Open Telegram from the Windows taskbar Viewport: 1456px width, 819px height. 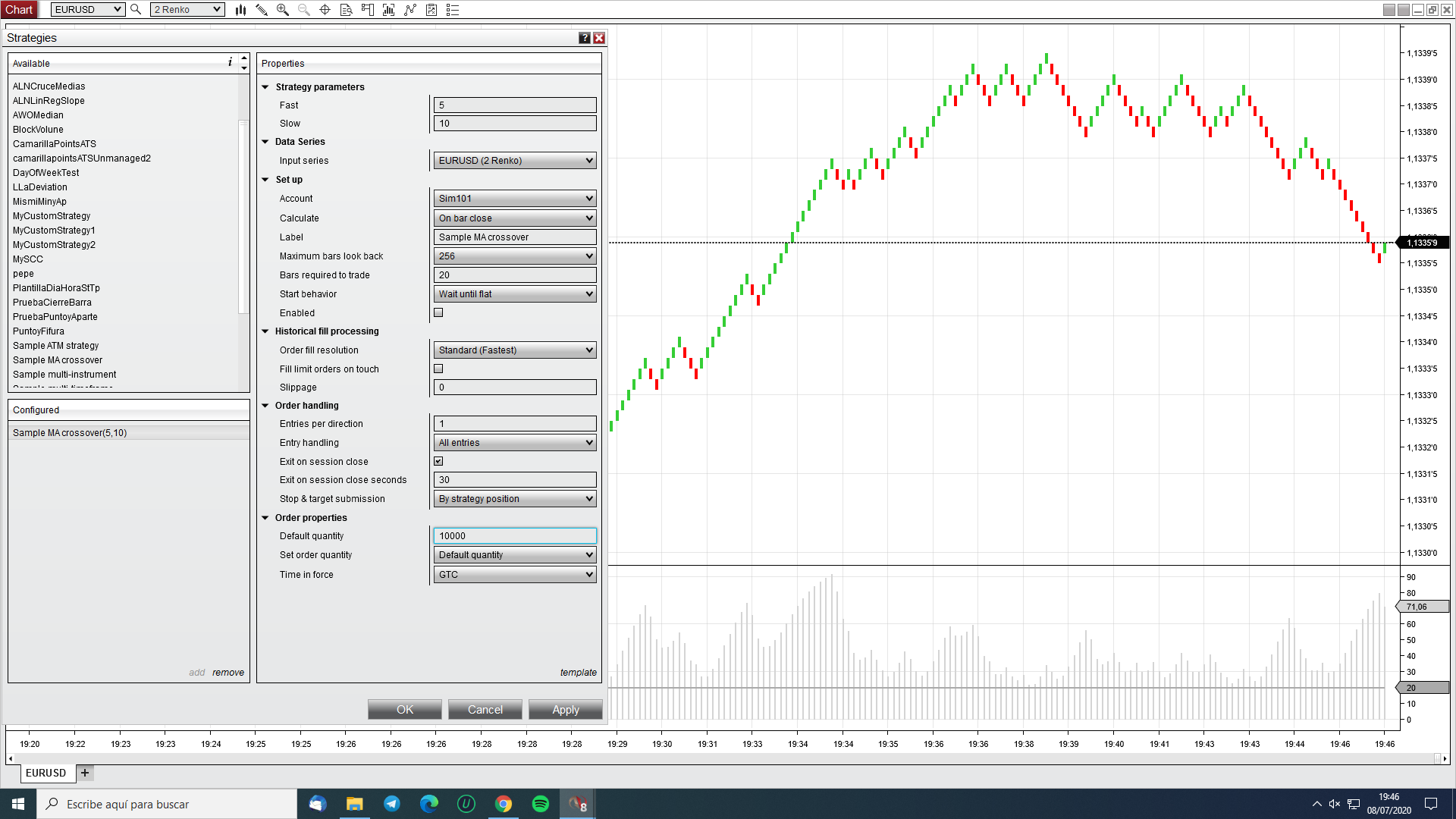click(392, 804)
